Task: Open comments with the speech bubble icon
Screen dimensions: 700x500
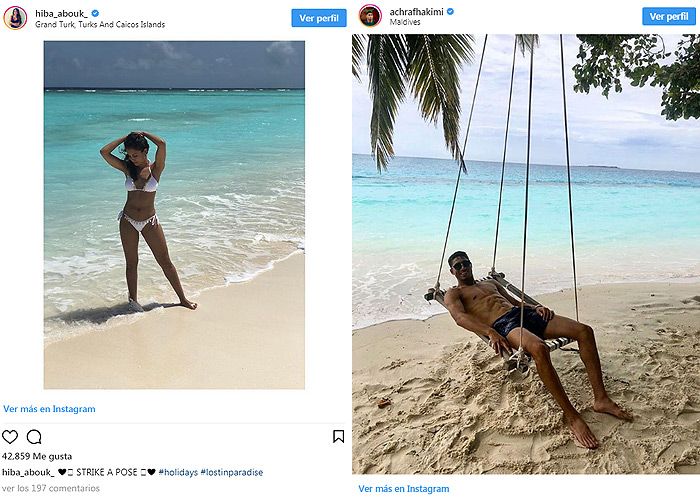Action: pyautogui.click(x=34, y=437)
